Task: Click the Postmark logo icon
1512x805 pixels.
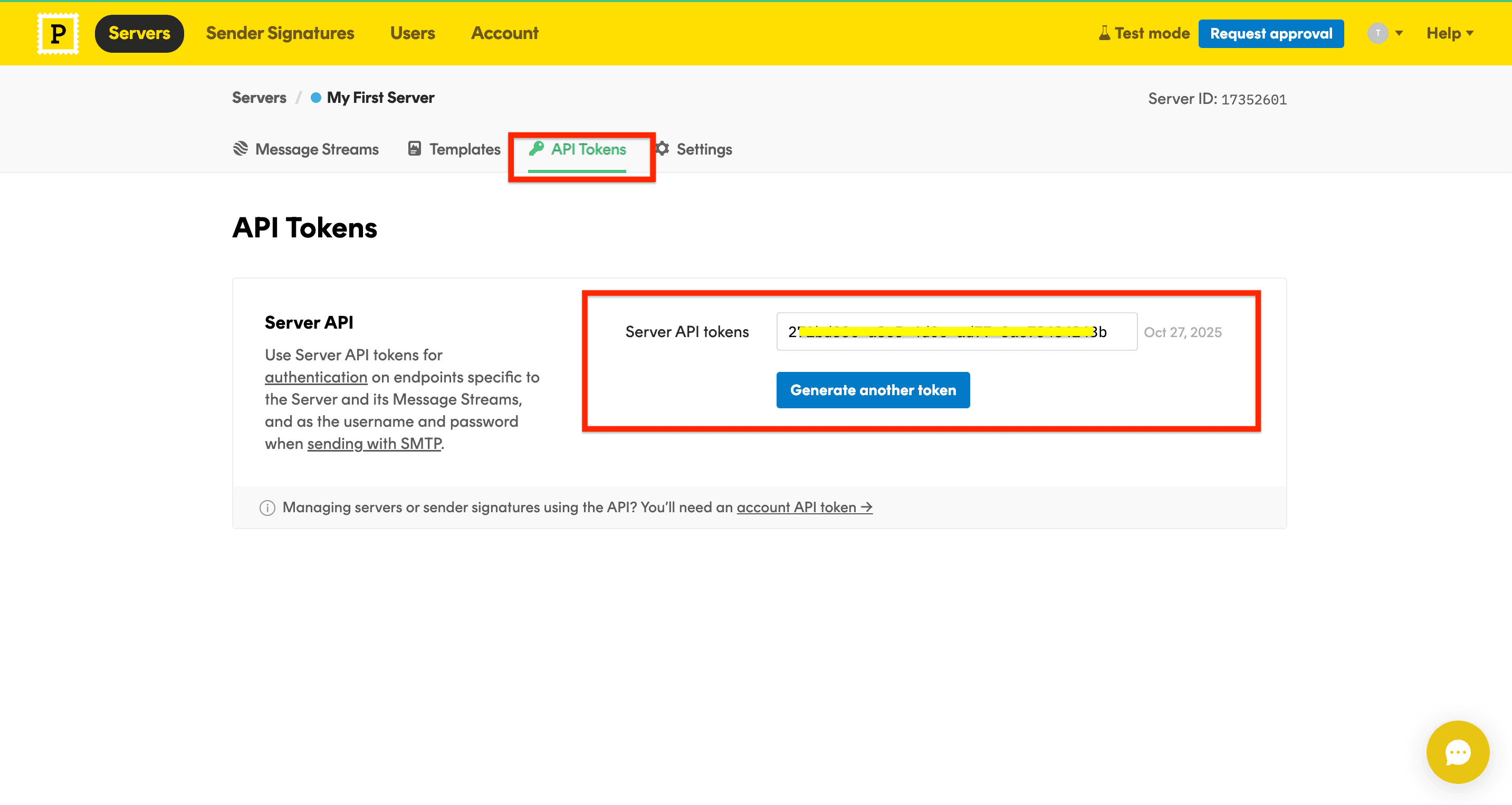Action: [58, 33]
